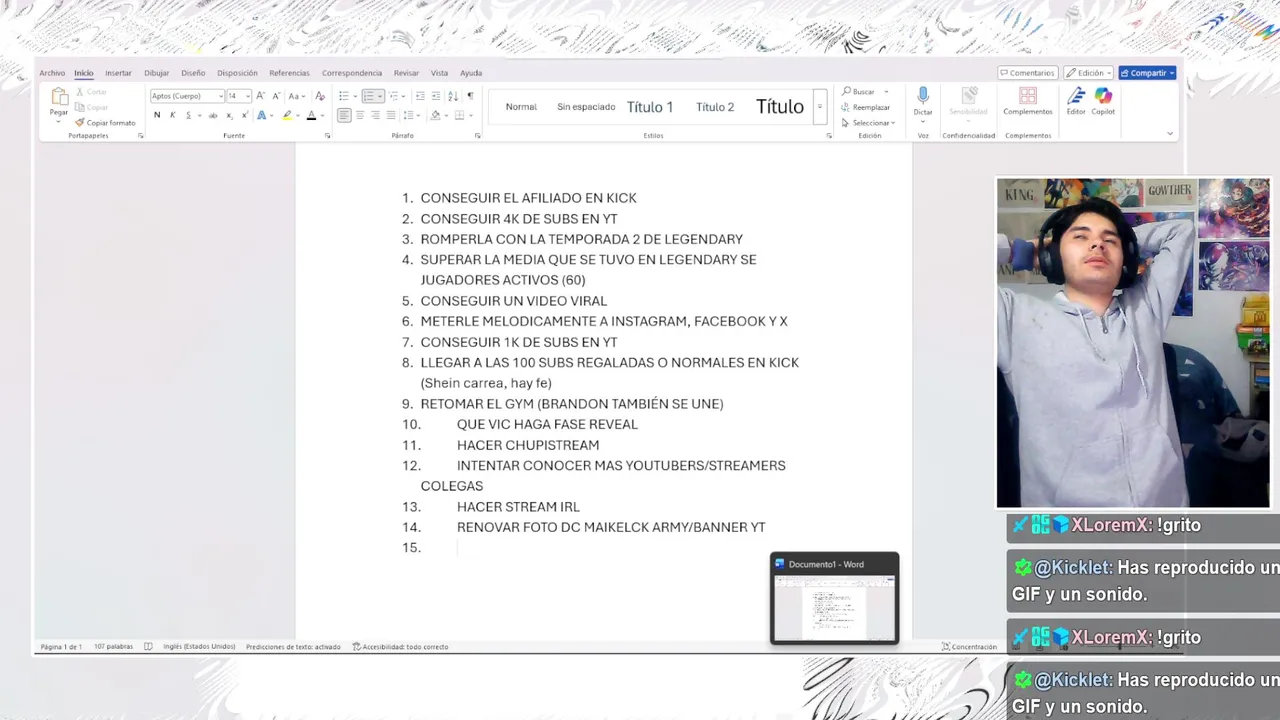This screenshot has height=720, width=1280.
Task: Open Edición mode dropdown
Action: [1088, 73]
